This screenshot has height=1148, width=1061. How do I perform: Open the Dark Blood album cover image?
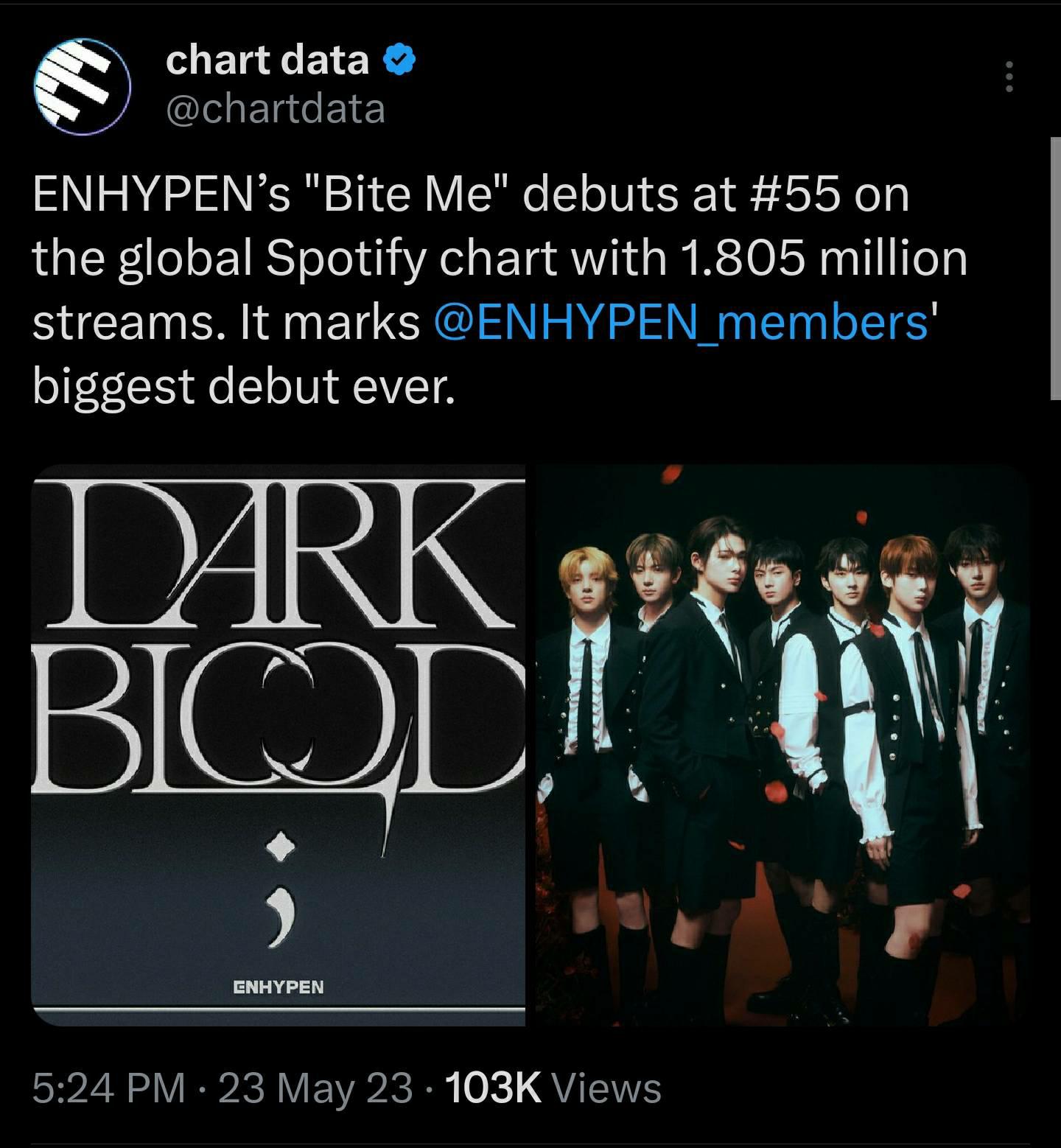pyautogui.click(x=278, y=745)
